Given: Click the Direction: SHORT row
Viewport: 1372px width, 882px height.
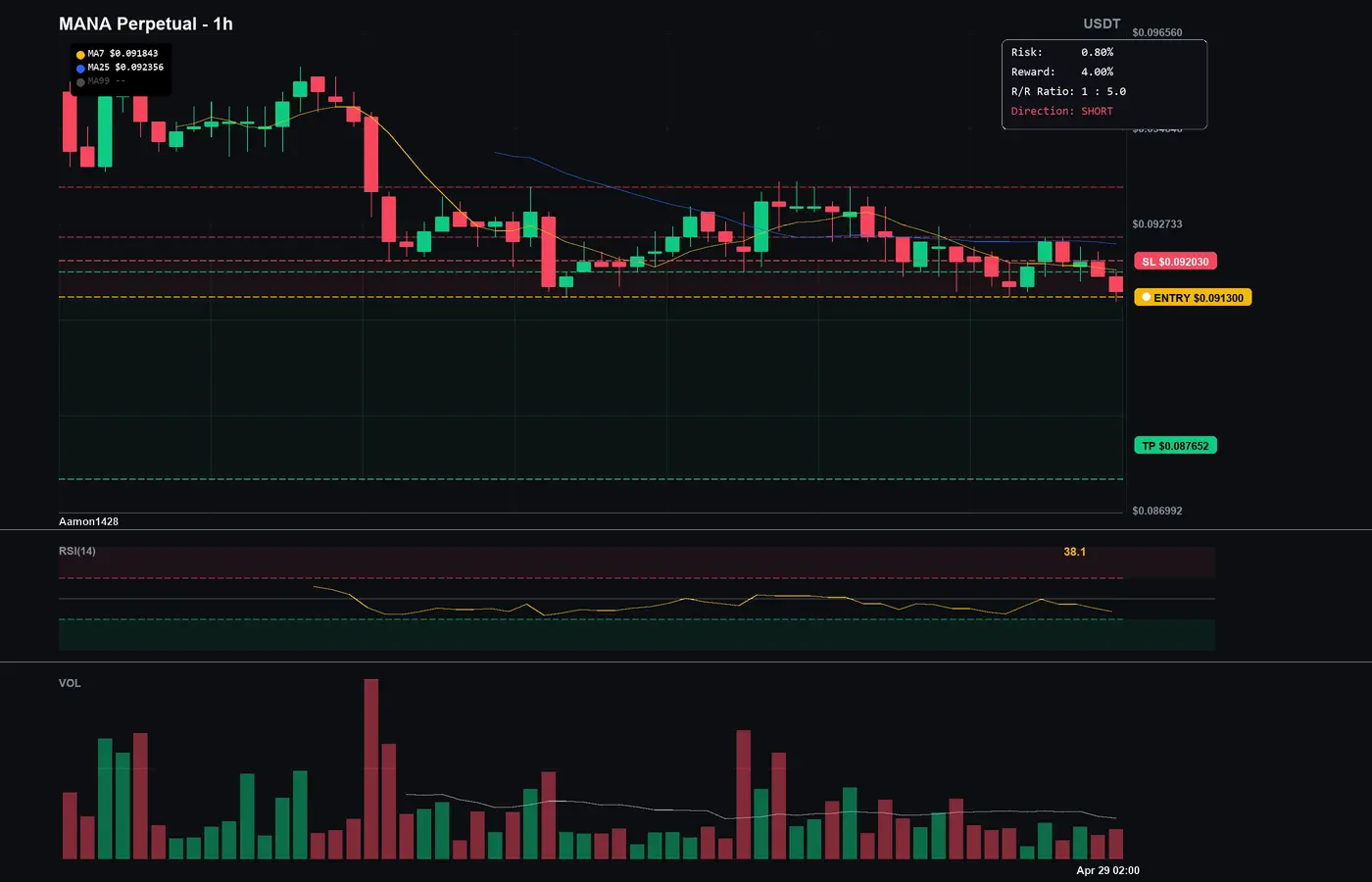Looking at the screenshot, I should point(1062,111).
